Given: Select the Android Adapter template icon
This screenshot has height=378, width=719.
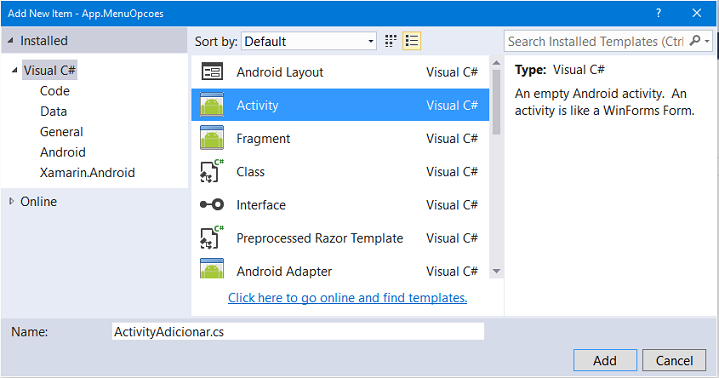Looking at the screenshot, I should [212, 269].
